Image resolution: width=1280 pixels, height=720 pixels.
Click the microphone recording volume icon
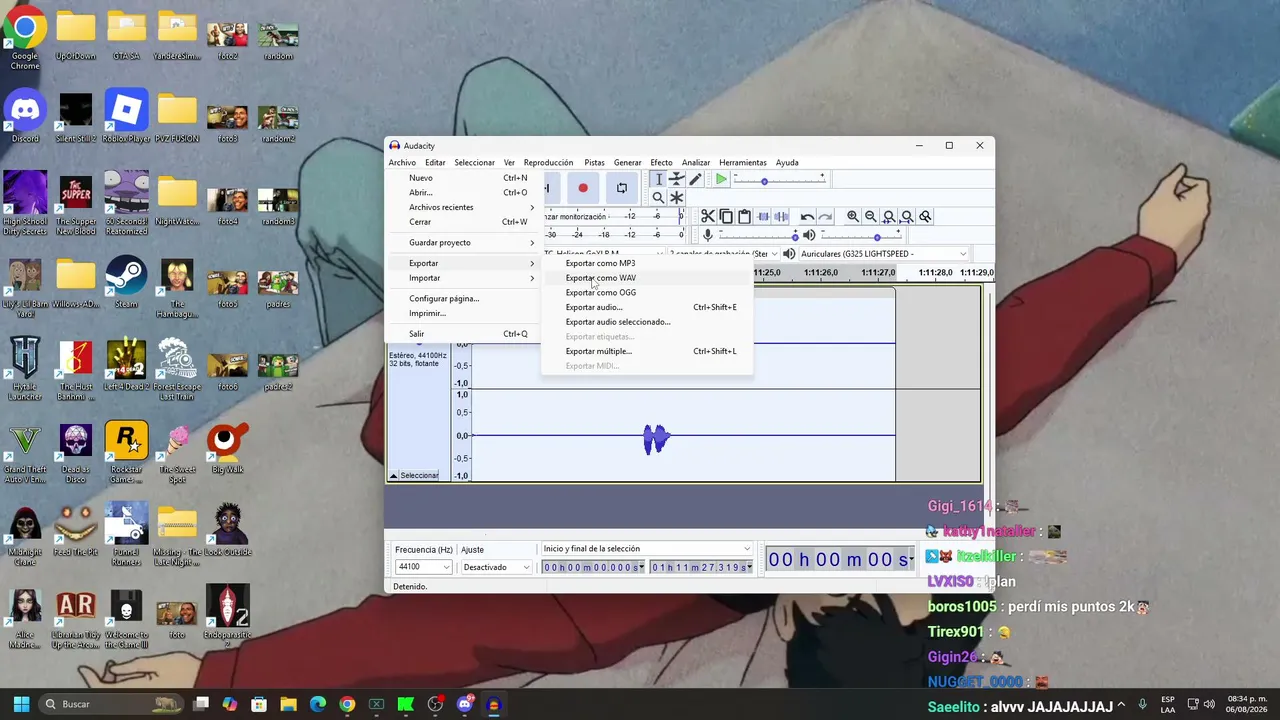pos(708,235)
